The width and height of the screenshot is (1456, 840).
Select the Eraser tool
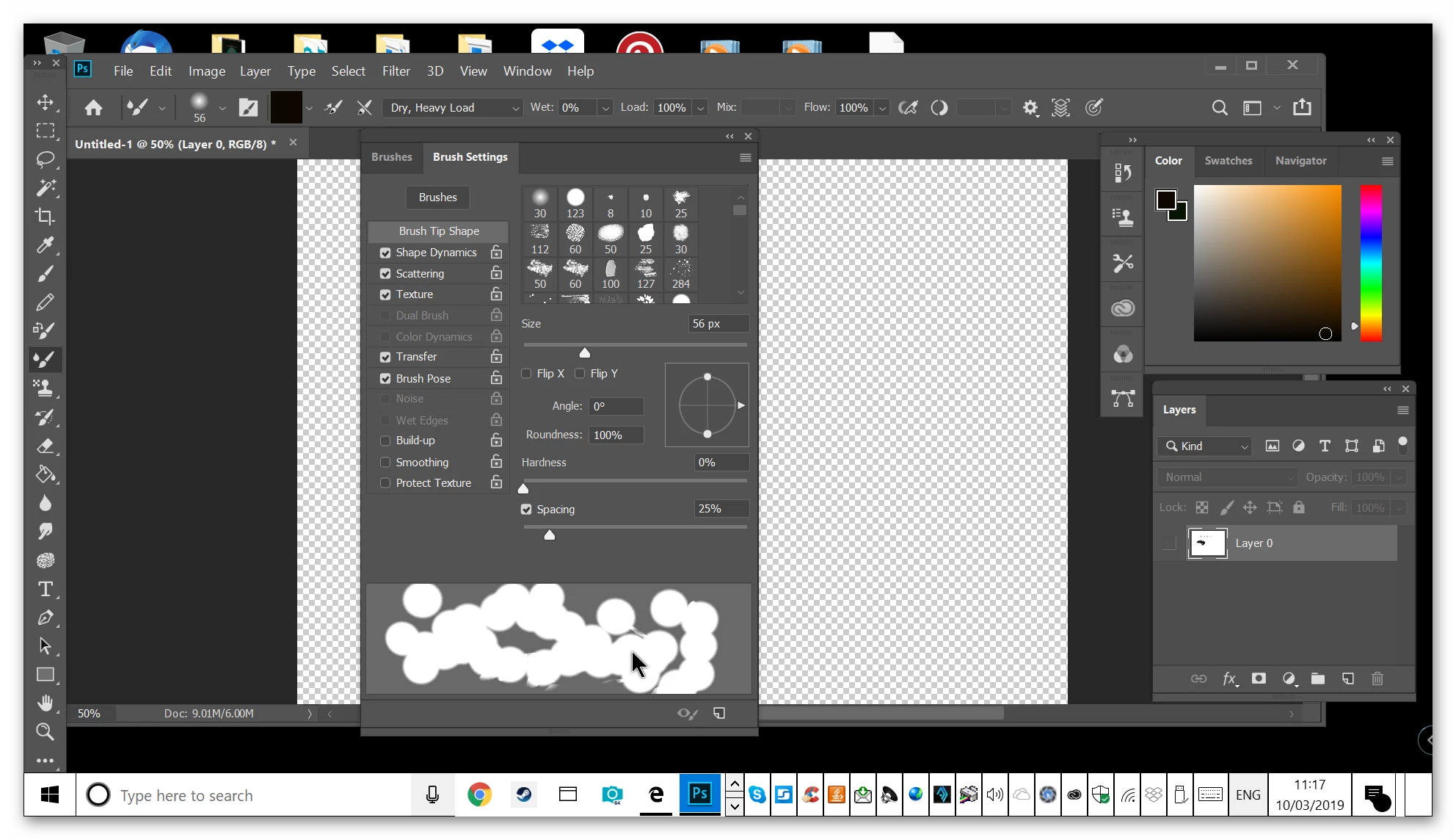(x=45, y=446)
